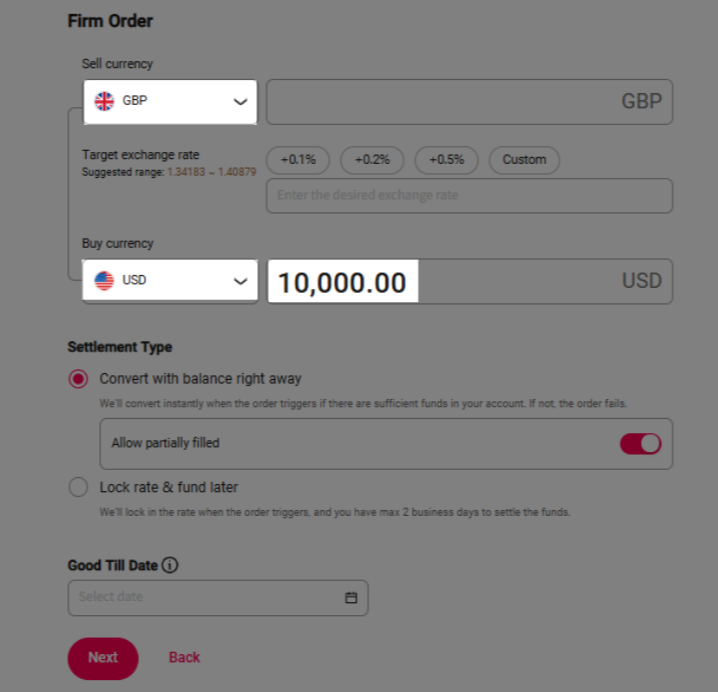The height and width of the screenshot is (692, 718).
Task: Toggle the Allow partially filled switch
Action: click(x=640, y=443)
